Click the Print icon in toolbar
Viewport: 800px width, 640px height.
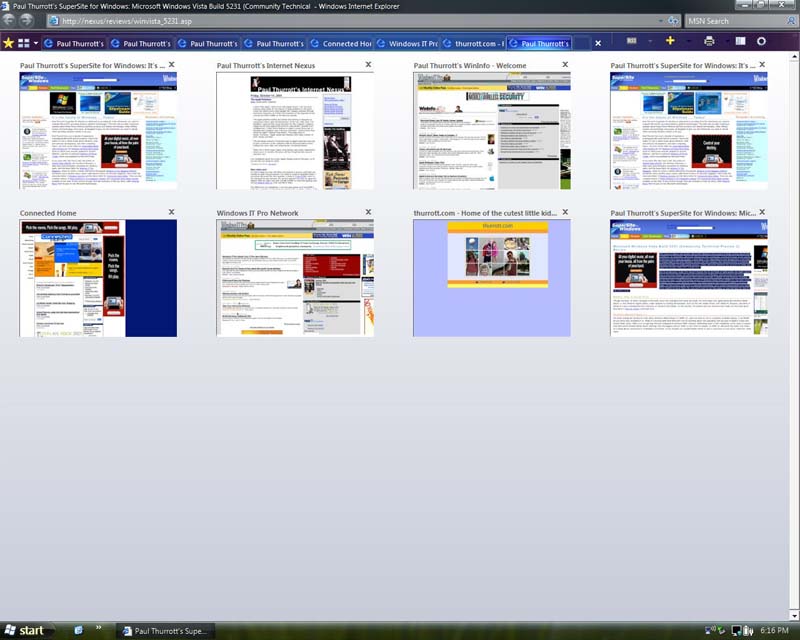pos(709,42)
